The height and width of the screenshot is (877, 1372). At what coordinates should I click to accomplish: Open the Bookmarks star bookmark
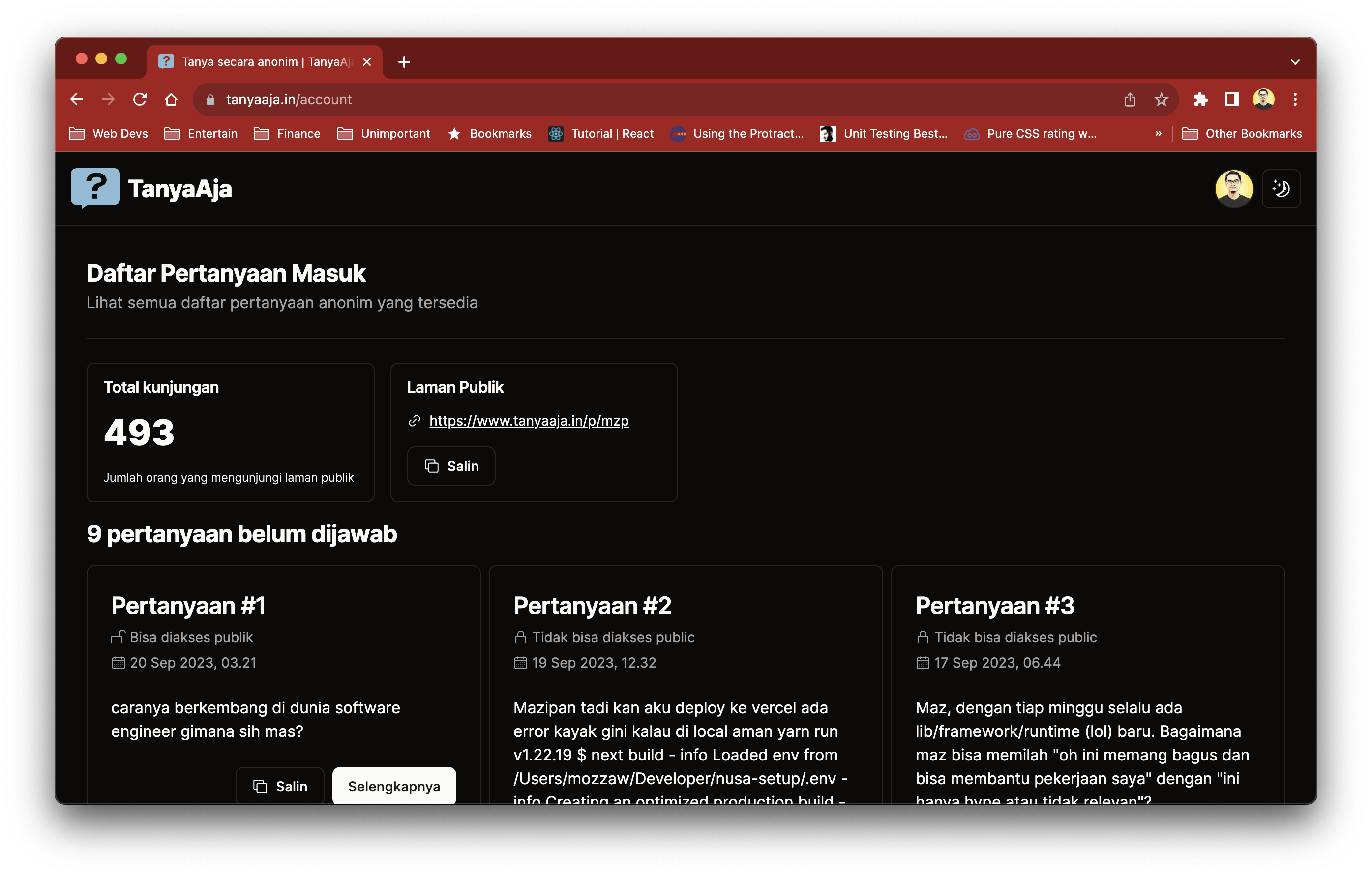489,133
